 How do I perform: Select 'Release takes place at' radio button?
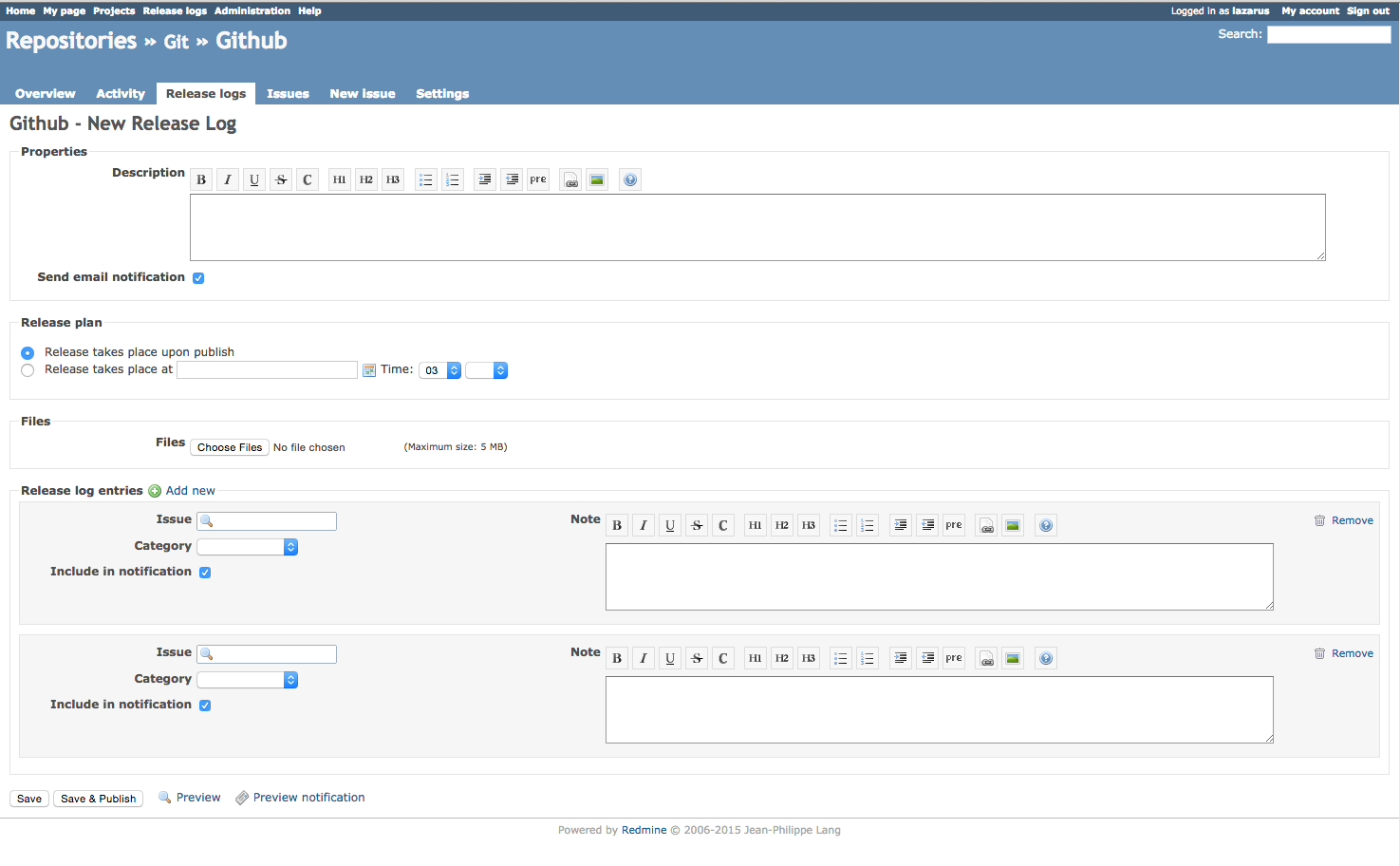point(28,370)
